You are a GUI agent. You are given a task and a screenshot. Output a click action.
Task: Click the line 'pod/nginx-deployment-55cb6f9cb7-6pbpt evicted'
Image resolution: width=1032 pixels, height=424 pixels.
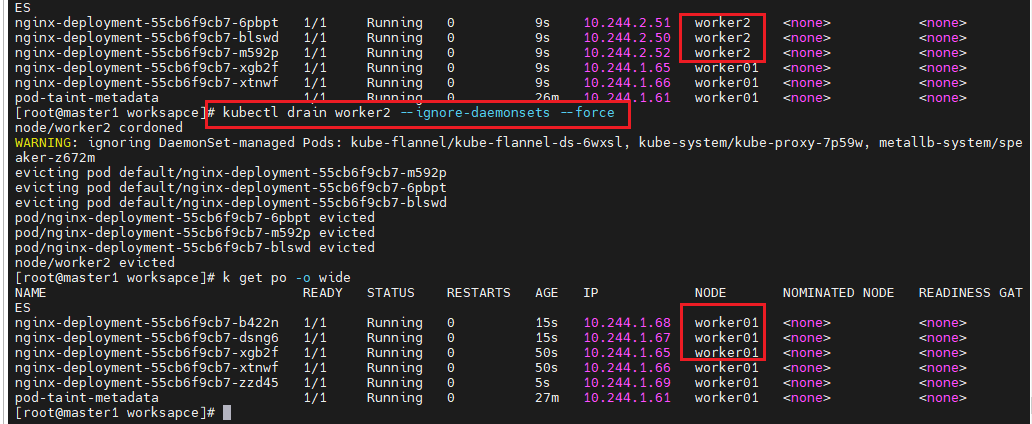click(195, 218)
